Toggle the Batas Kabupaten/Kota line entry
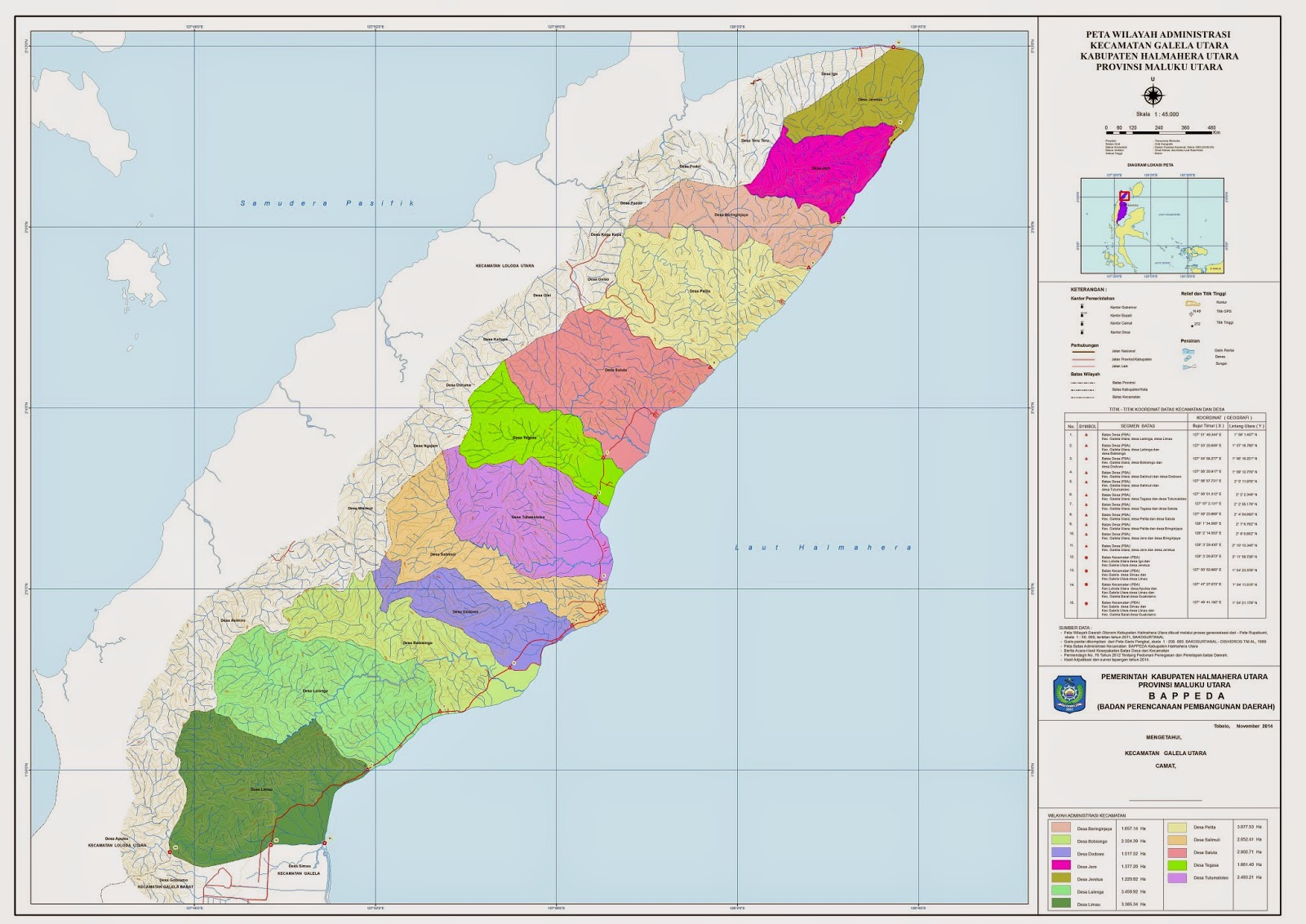The height and width of the screenshot is (924, 1306). [x=1083, y=389]
